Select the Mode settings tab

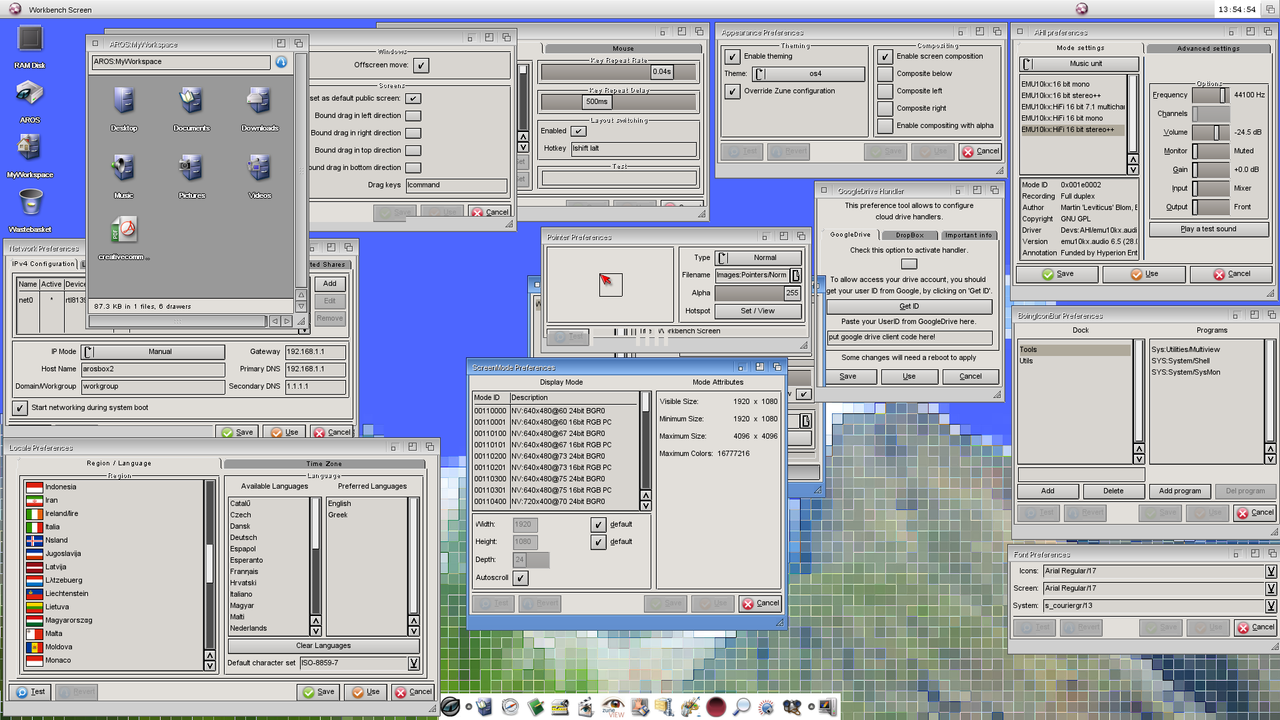[x=1080, y=48]
